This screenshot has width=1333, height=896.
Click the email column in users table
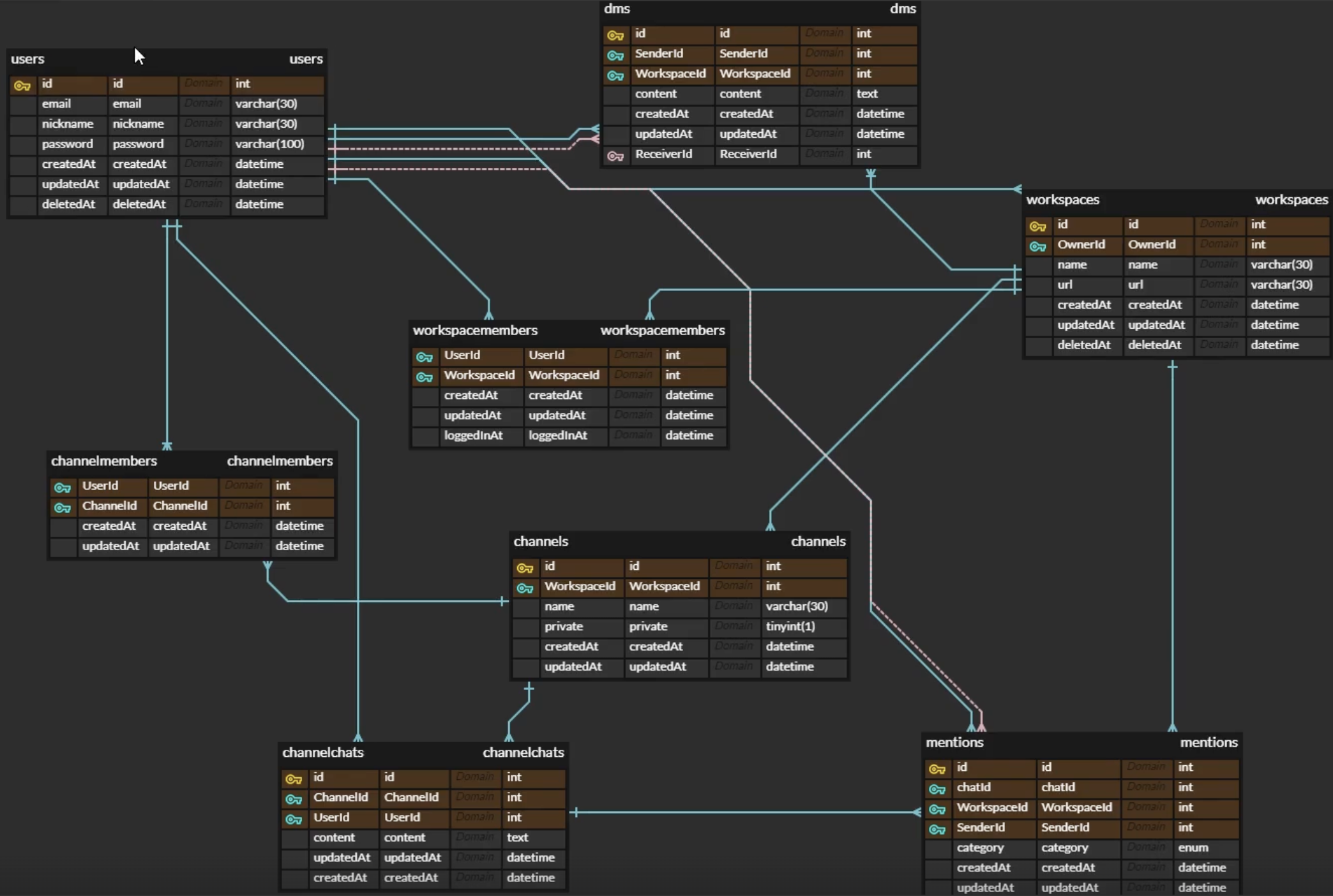pyautogui.click(x=56, y=104)
